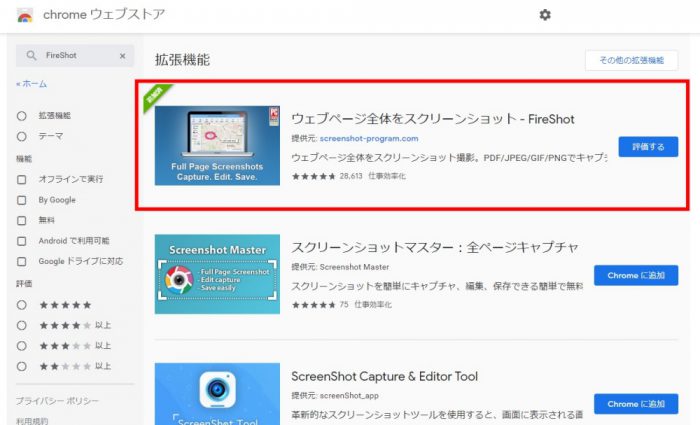
Task: Open the Screenshot Master thumbnail
Action: [x=217, y=274]
